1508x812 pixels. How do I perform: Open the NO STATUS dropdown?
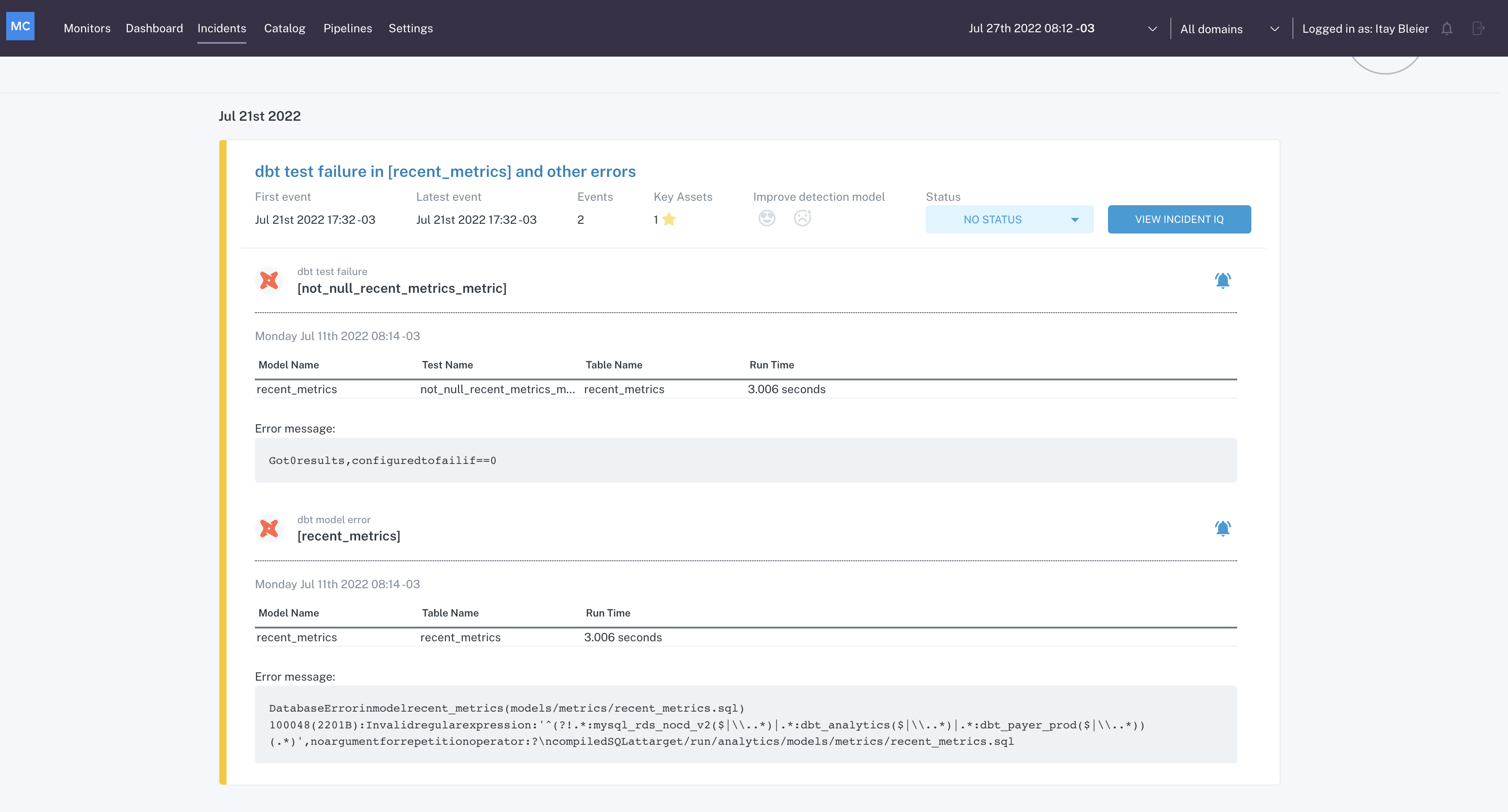click(1009, 219)
